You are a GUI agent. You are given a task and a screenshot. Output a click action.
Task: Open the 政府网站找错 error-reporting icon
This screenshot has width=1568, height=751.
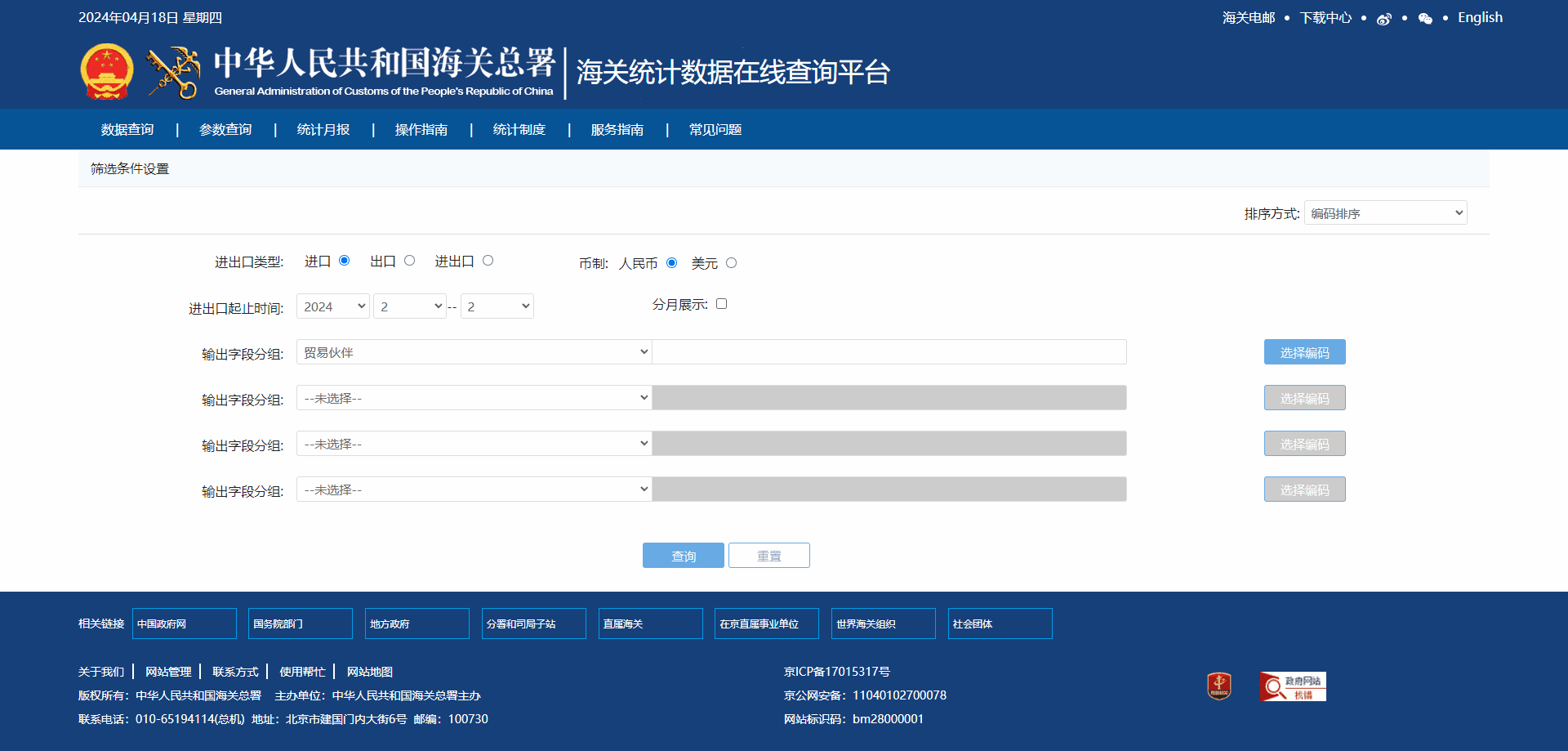point(1293,686)
